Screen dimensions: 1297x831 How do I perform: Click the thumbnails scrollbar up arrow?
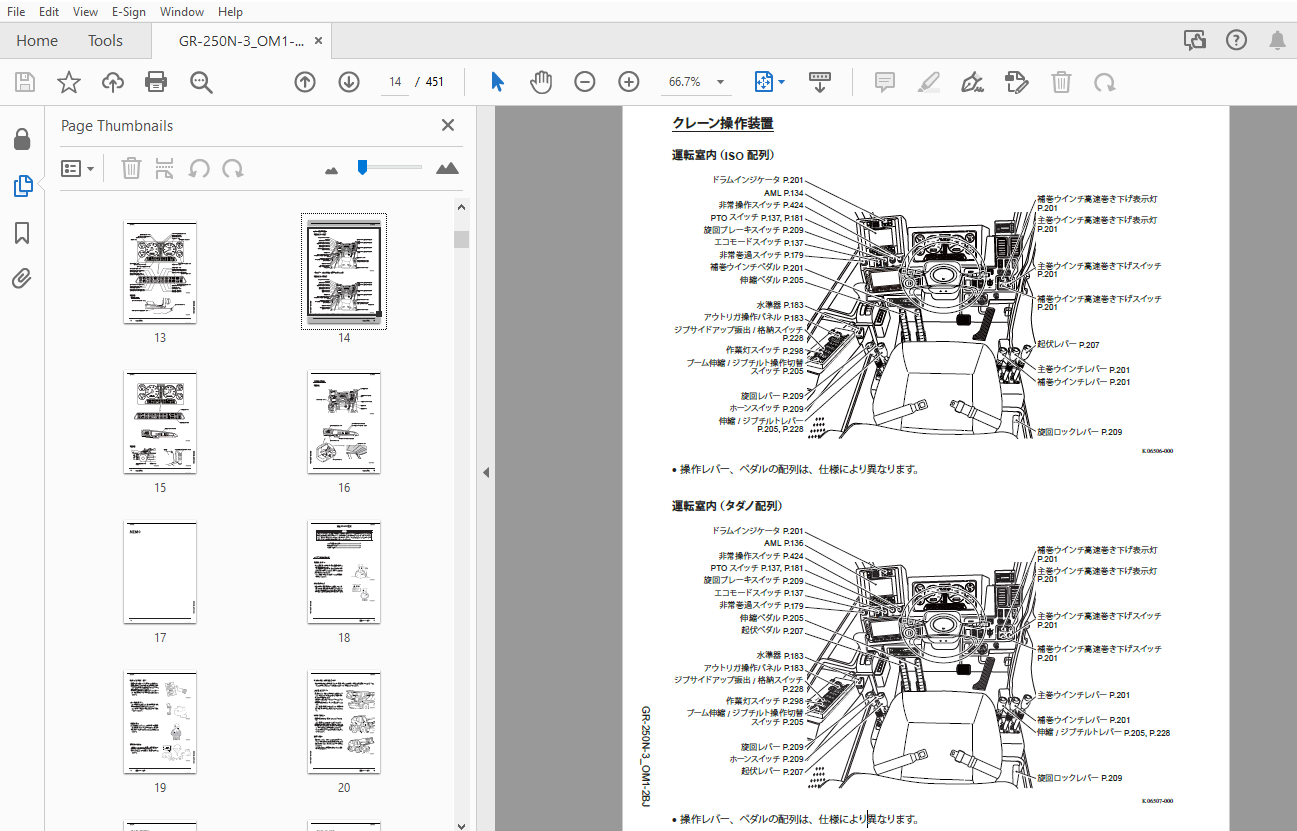point(461,208)
